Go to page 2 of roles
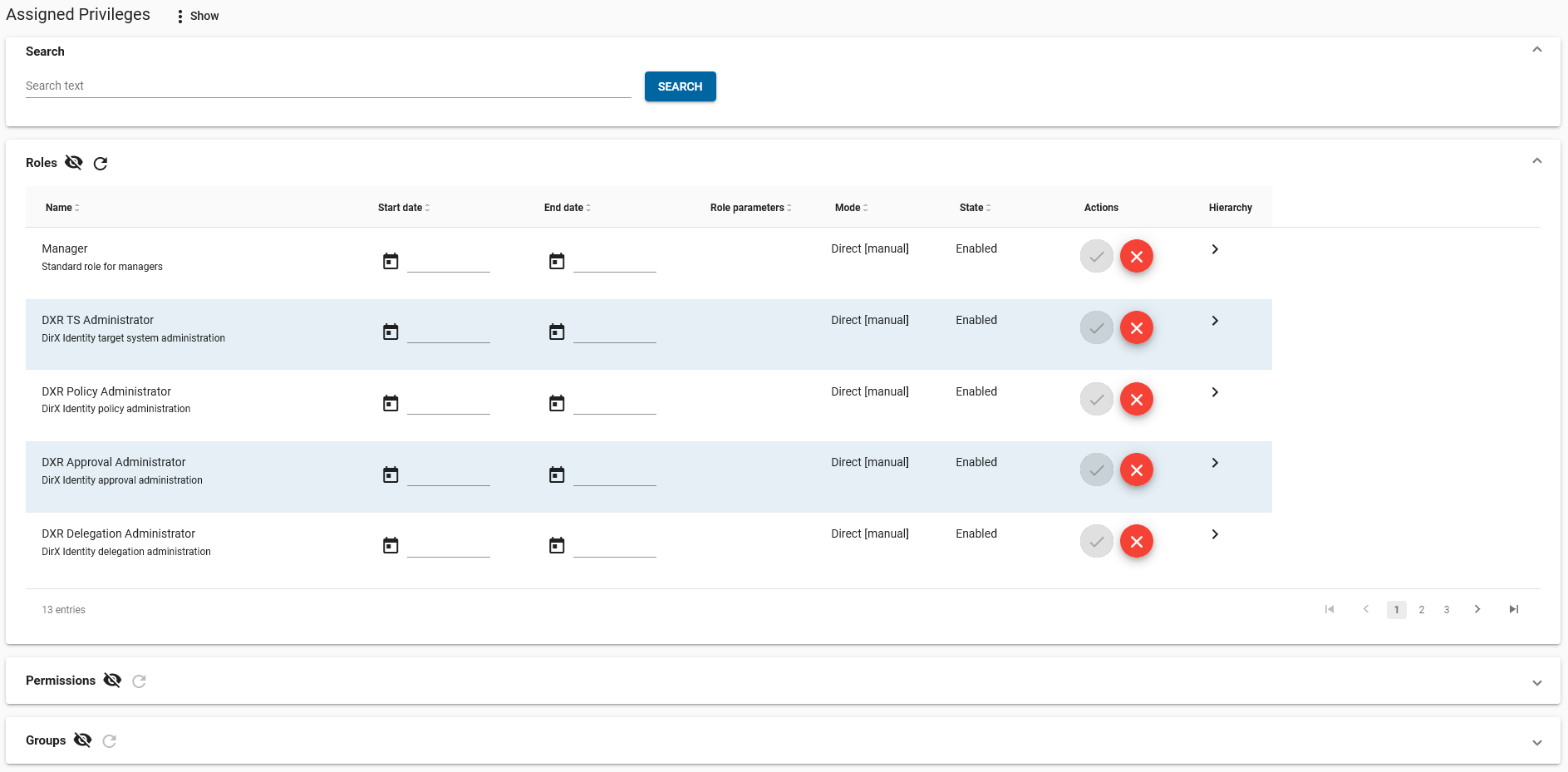The height and width of the screenshot is (772, 1568). tap(1421, 610)
